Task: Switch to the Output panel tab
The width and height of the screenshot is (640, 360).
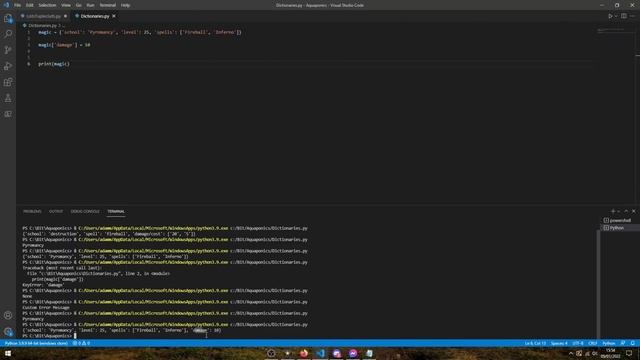Action: [56, 211]
